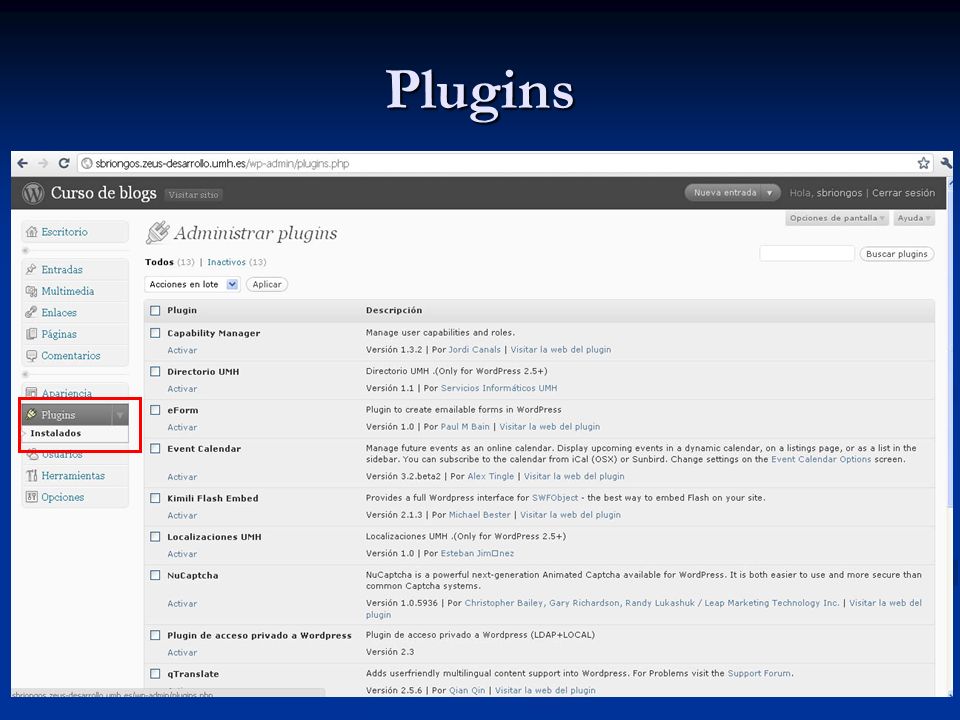Activate the eForm plugin

tap(182, 427)
